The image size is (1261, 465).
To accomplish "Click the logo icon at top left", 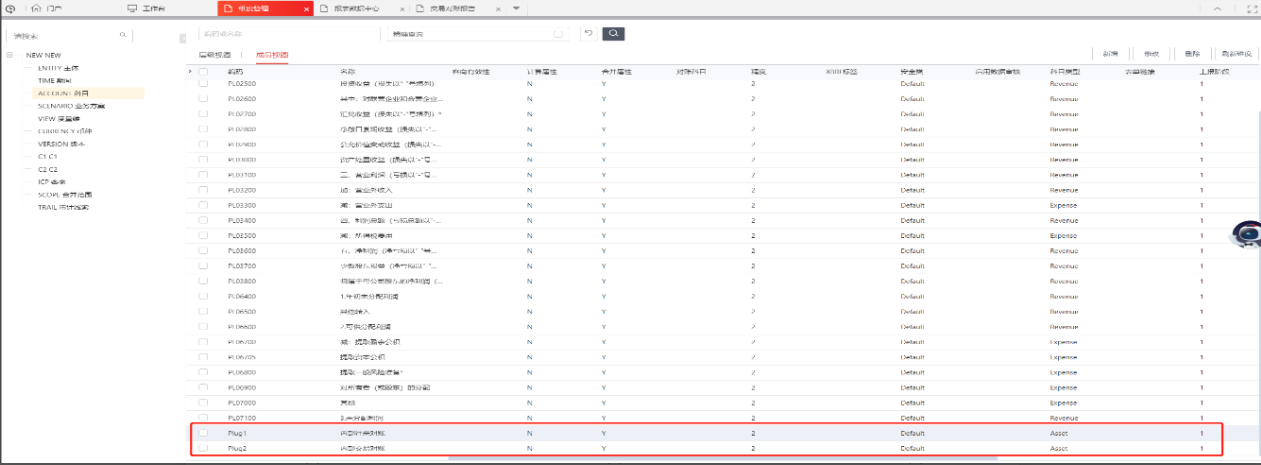I will coord(9,8).
